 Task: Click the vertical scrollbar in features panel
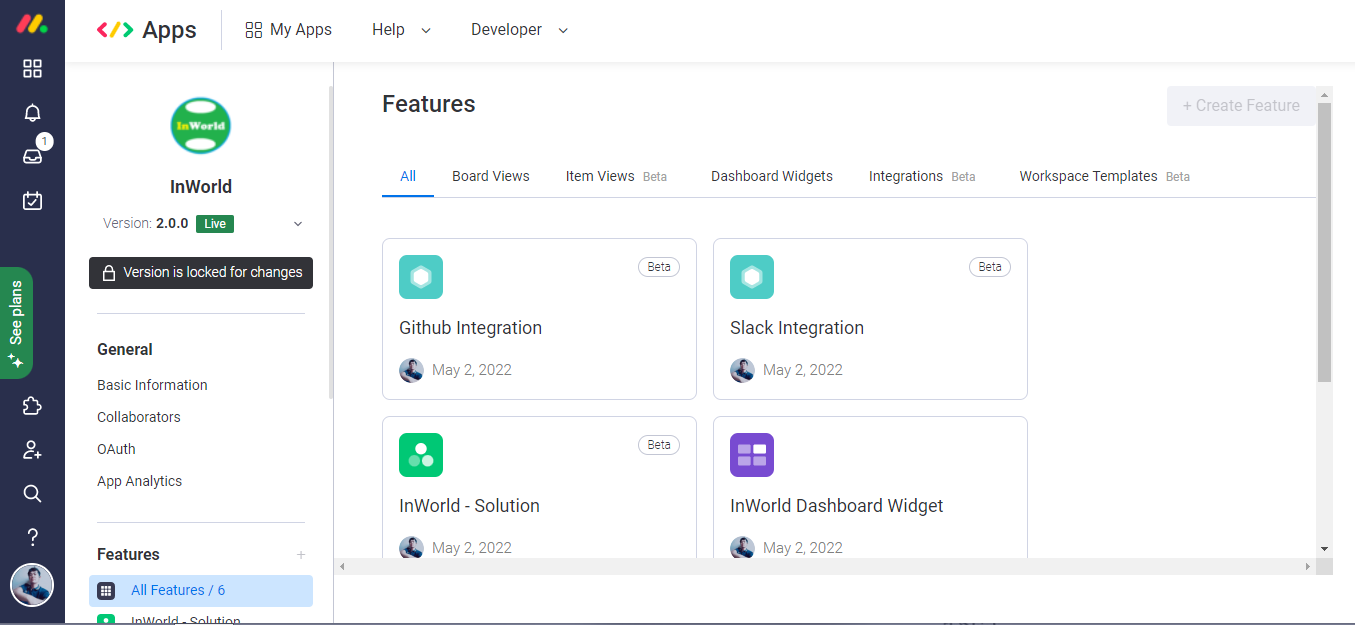pos(1324,242)
